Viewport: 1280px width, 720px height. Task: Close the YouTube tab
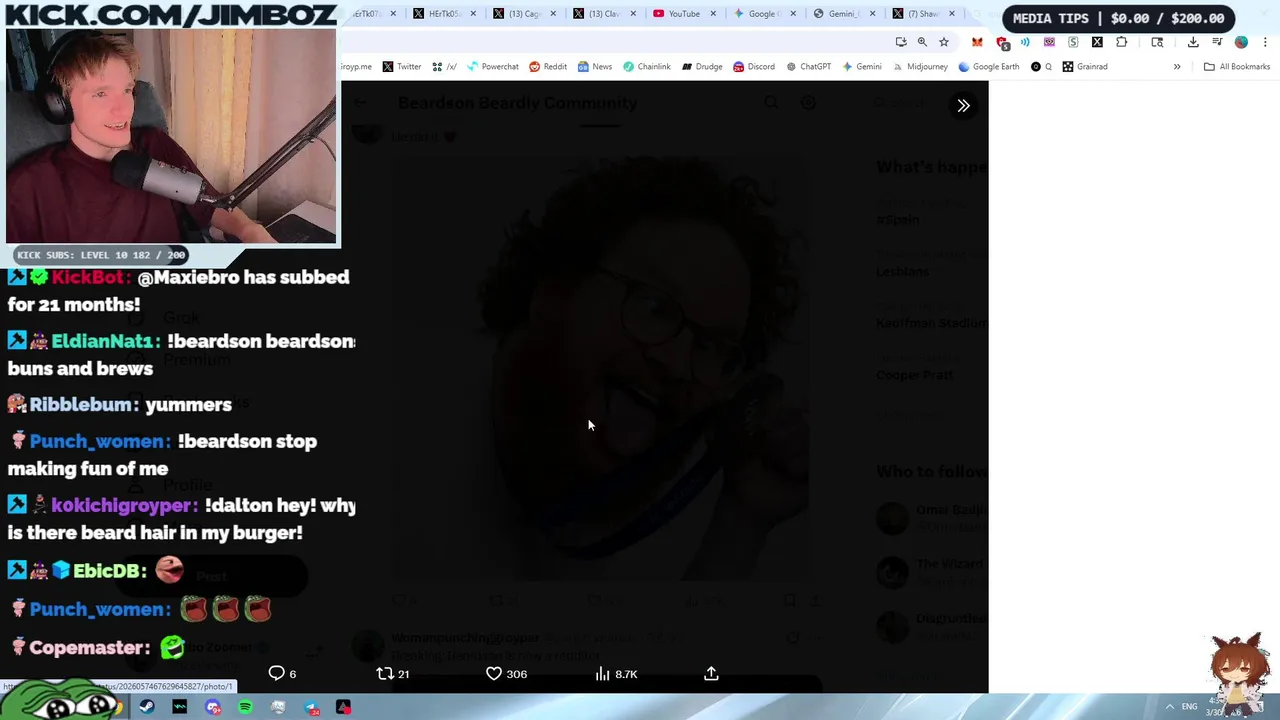[x=713, y=14]
